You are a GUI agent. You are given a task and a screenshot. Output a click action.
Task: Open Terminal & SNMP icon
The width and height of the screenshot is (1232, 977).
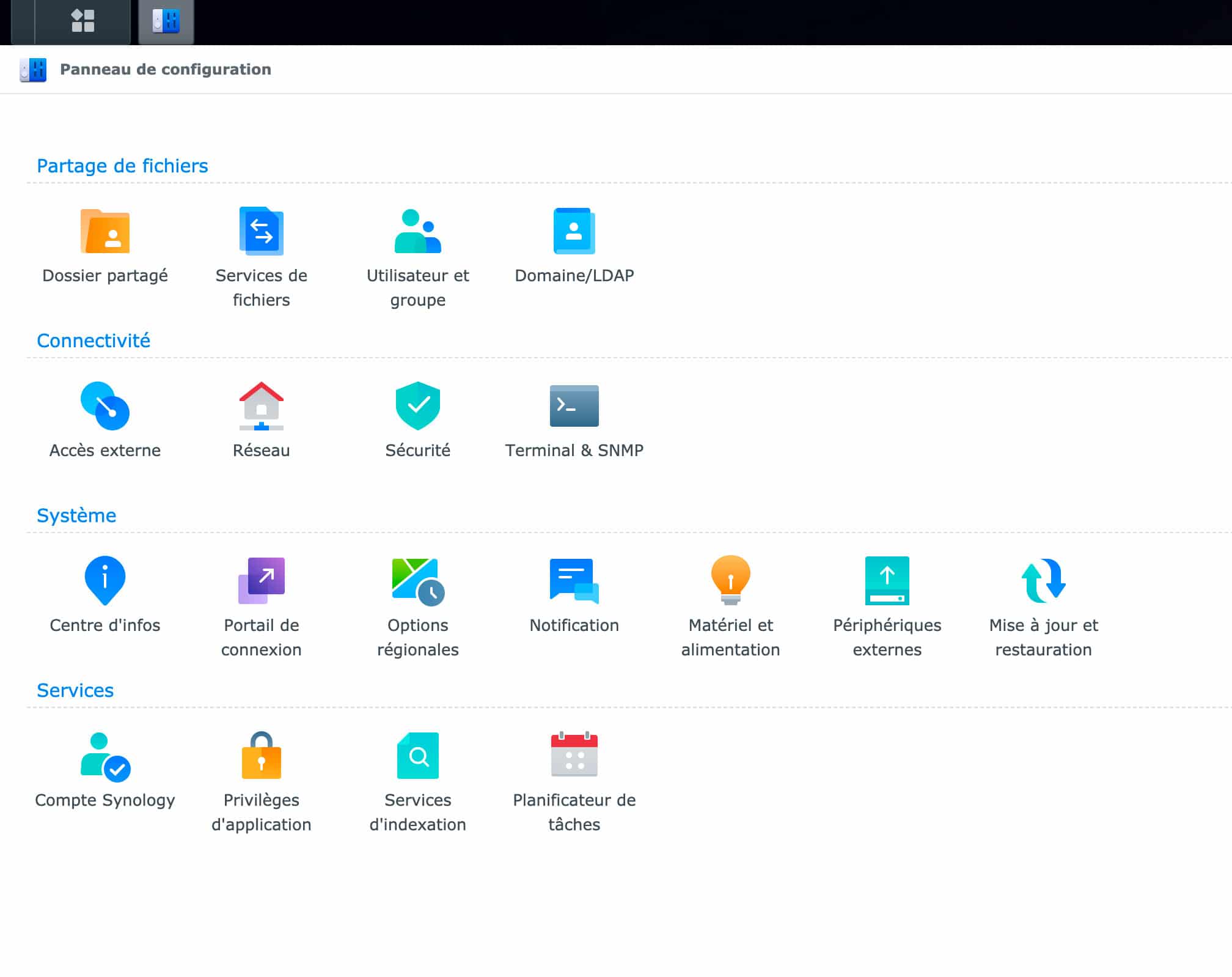pyautogui.click(x=574, y=407)
